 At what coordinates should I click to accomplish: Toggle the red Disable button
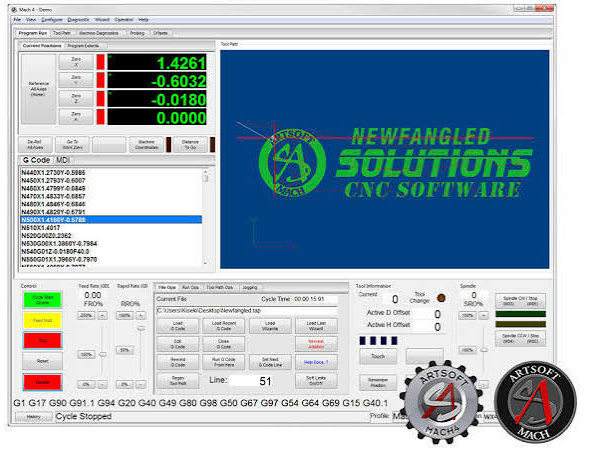click(x=42, y=382)
